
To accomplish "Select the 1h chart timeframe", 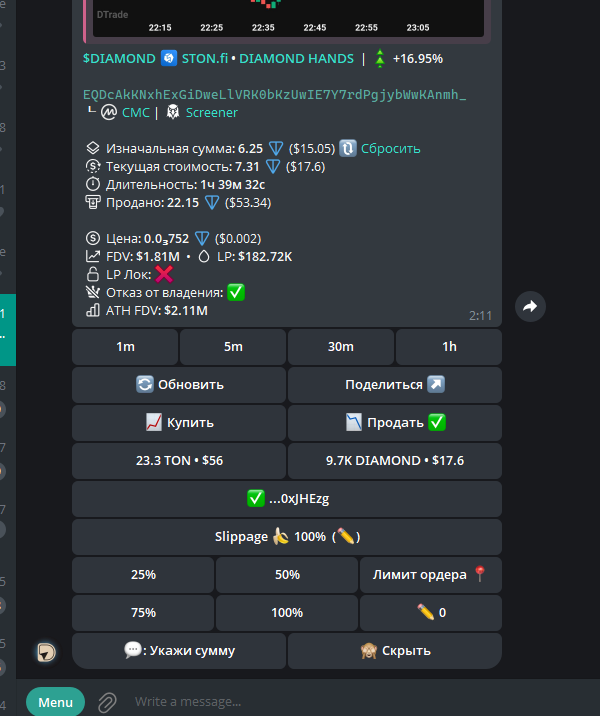I will 449,347.
